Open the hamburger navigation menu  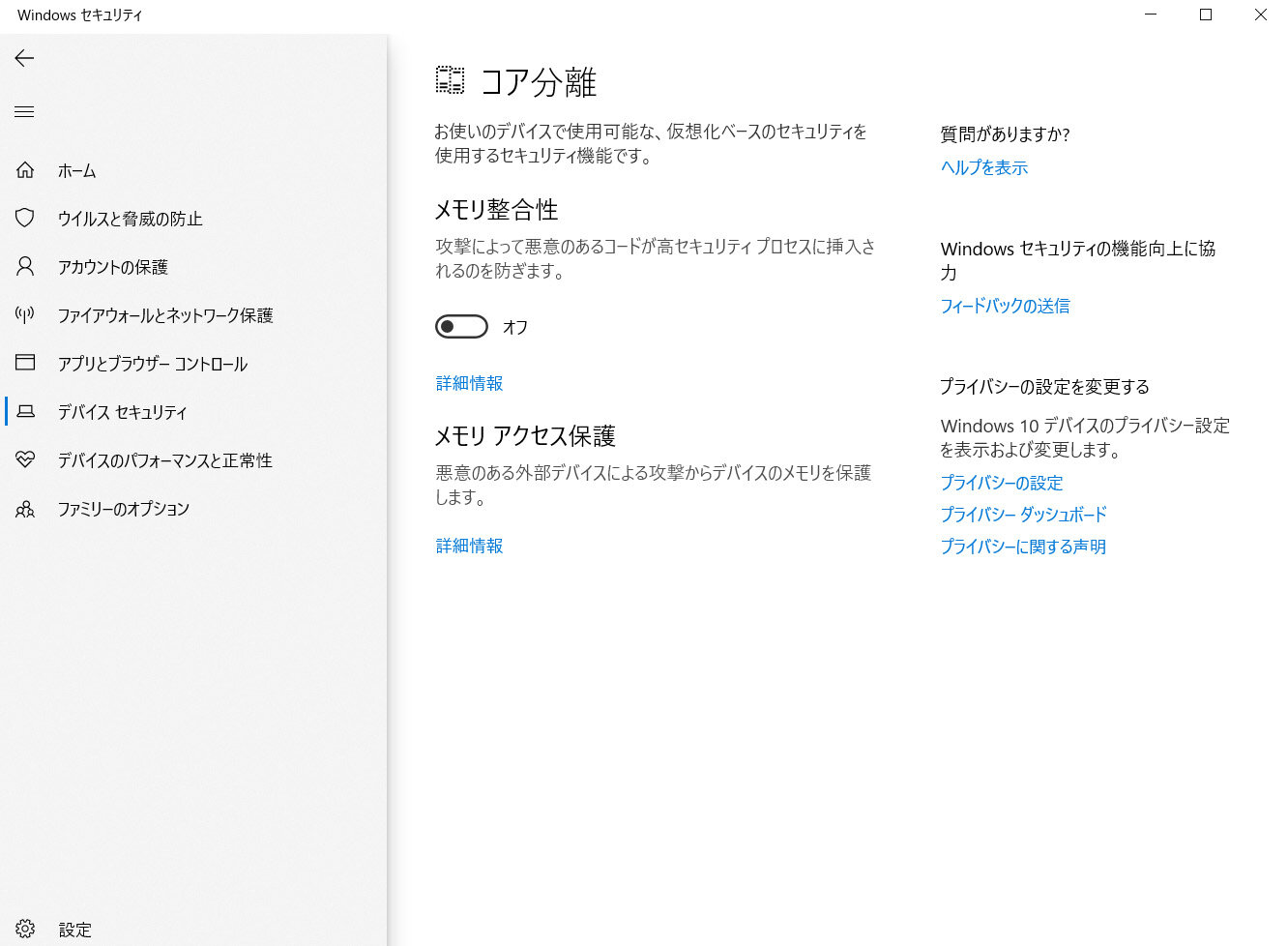pos(24,112)
